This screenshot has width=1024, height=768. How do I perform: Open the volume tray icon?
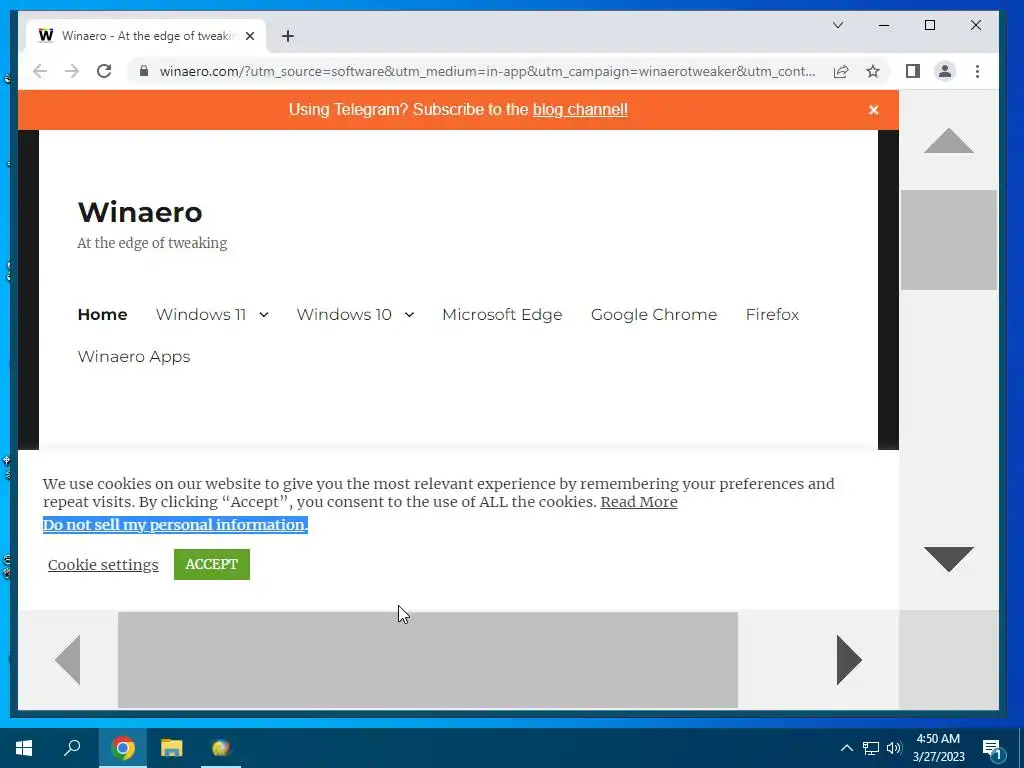pyautogui.click(x=894, y=748)
